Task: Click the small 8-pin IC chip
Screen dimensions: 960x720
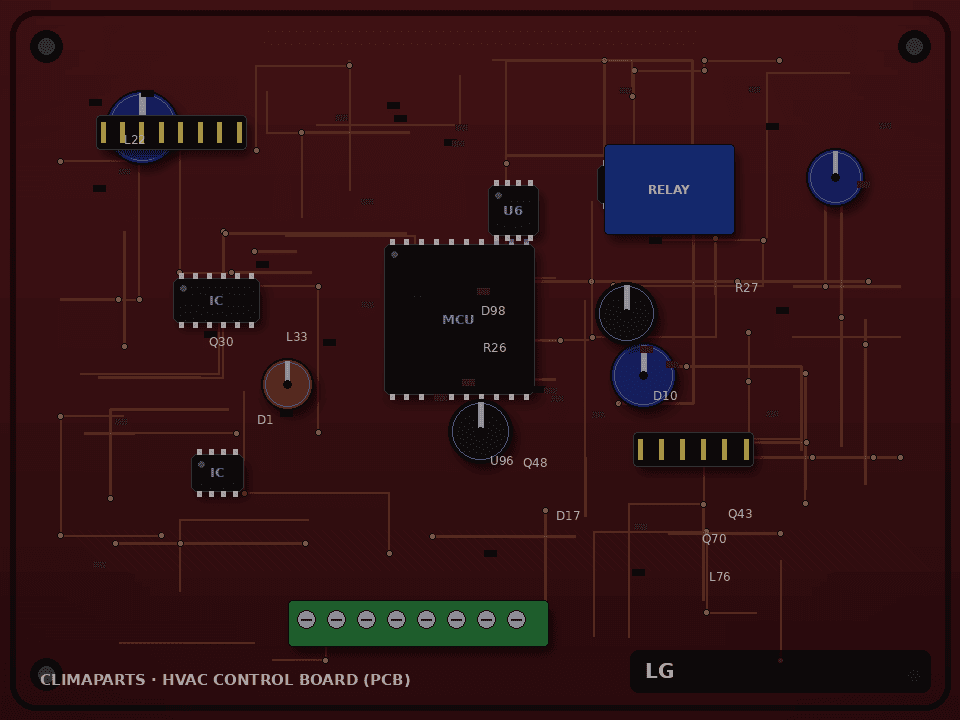Action: (217, 473)
